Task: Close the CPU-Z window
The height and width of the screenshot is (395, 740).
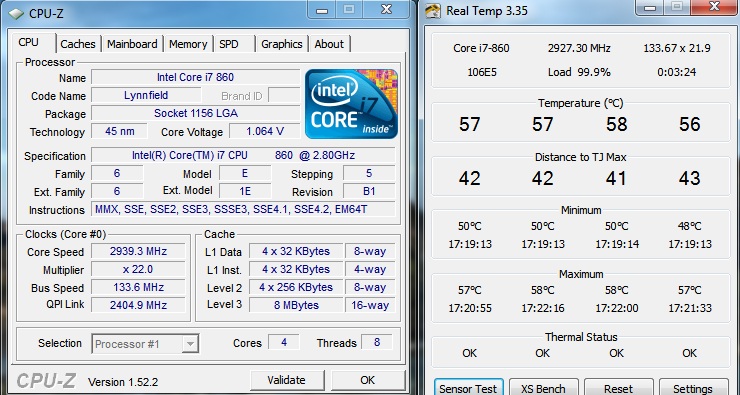Action: coord(387,9)
